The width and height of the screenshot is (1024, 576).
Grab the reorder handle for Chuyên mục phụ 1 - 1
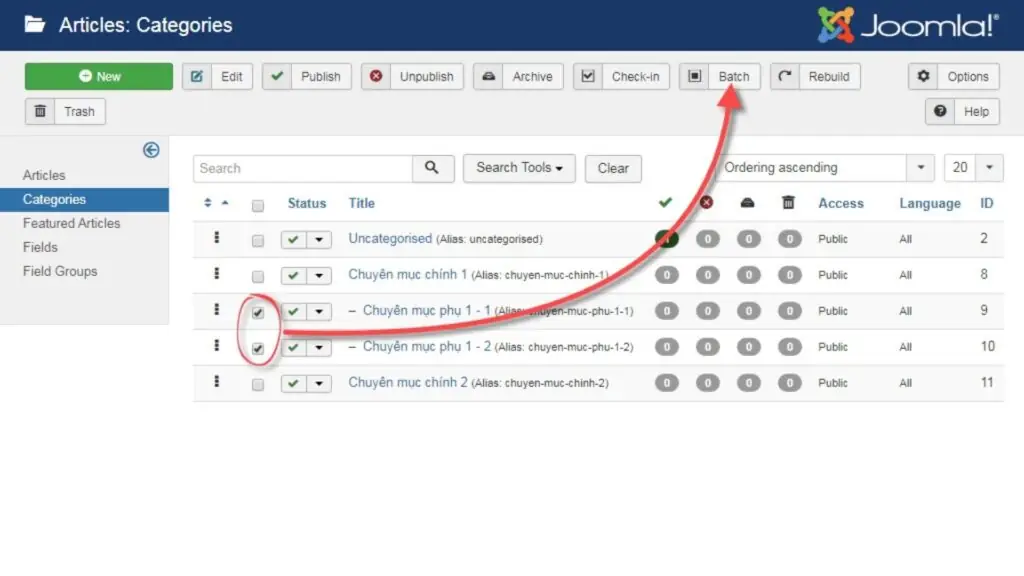(216, 310)
